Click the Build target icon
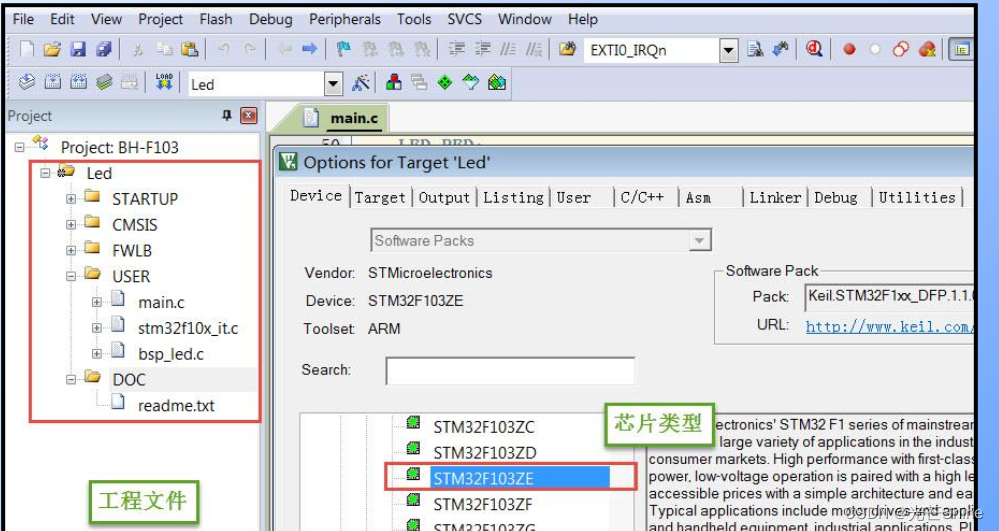 pyautogui.click(x=53, y=82)
